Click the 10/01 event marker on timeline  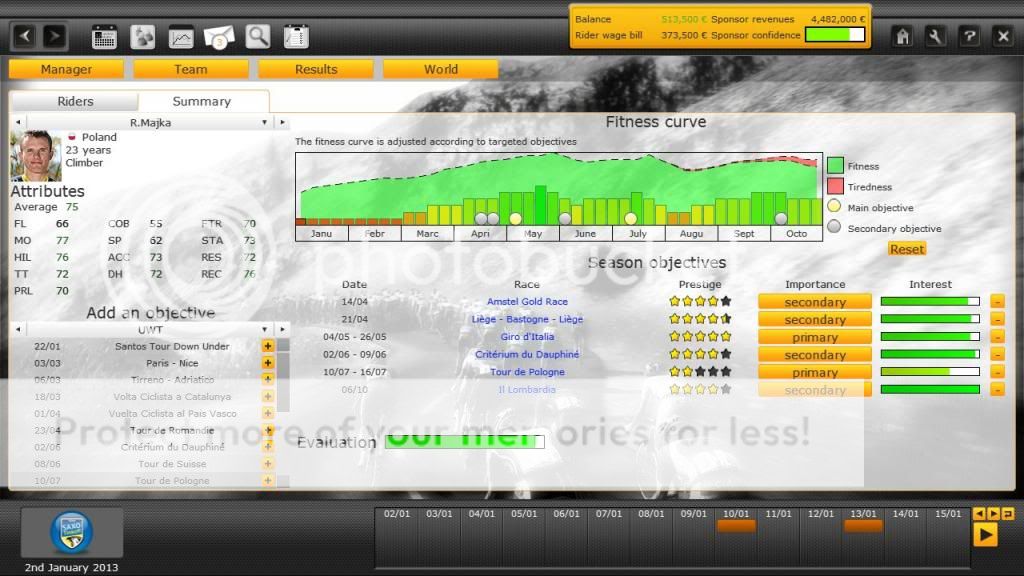736,525
